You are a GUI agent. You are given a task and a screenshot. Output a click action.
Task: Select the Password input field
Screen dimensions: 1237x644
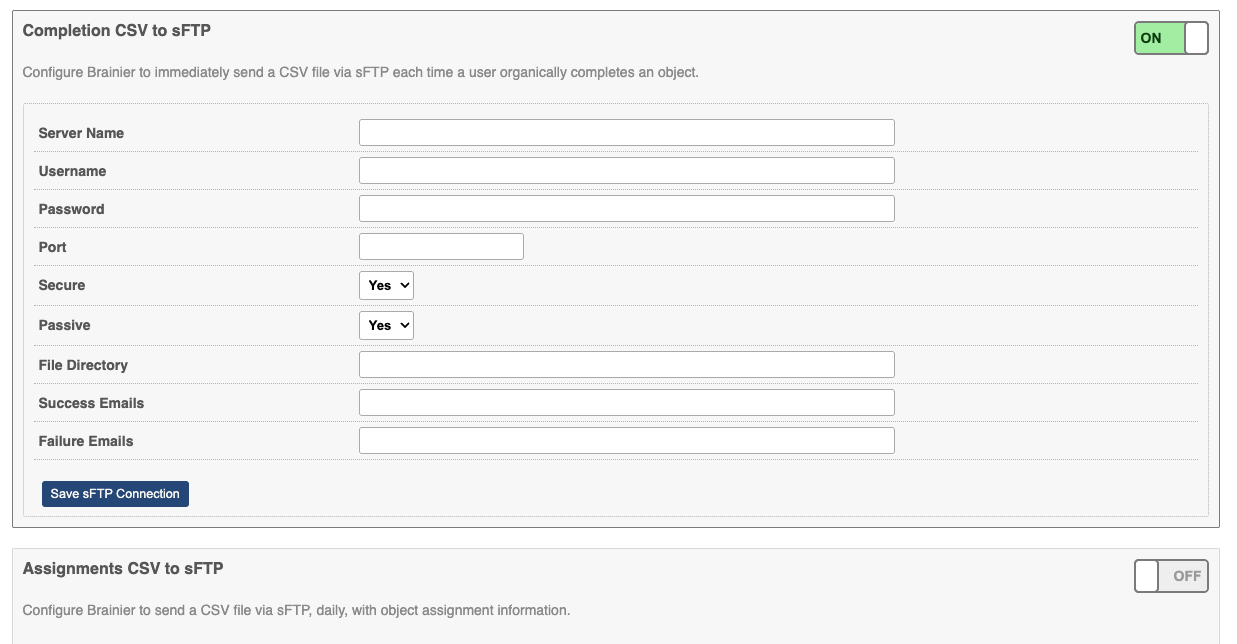pyautogui.click(x=626, y=209)
